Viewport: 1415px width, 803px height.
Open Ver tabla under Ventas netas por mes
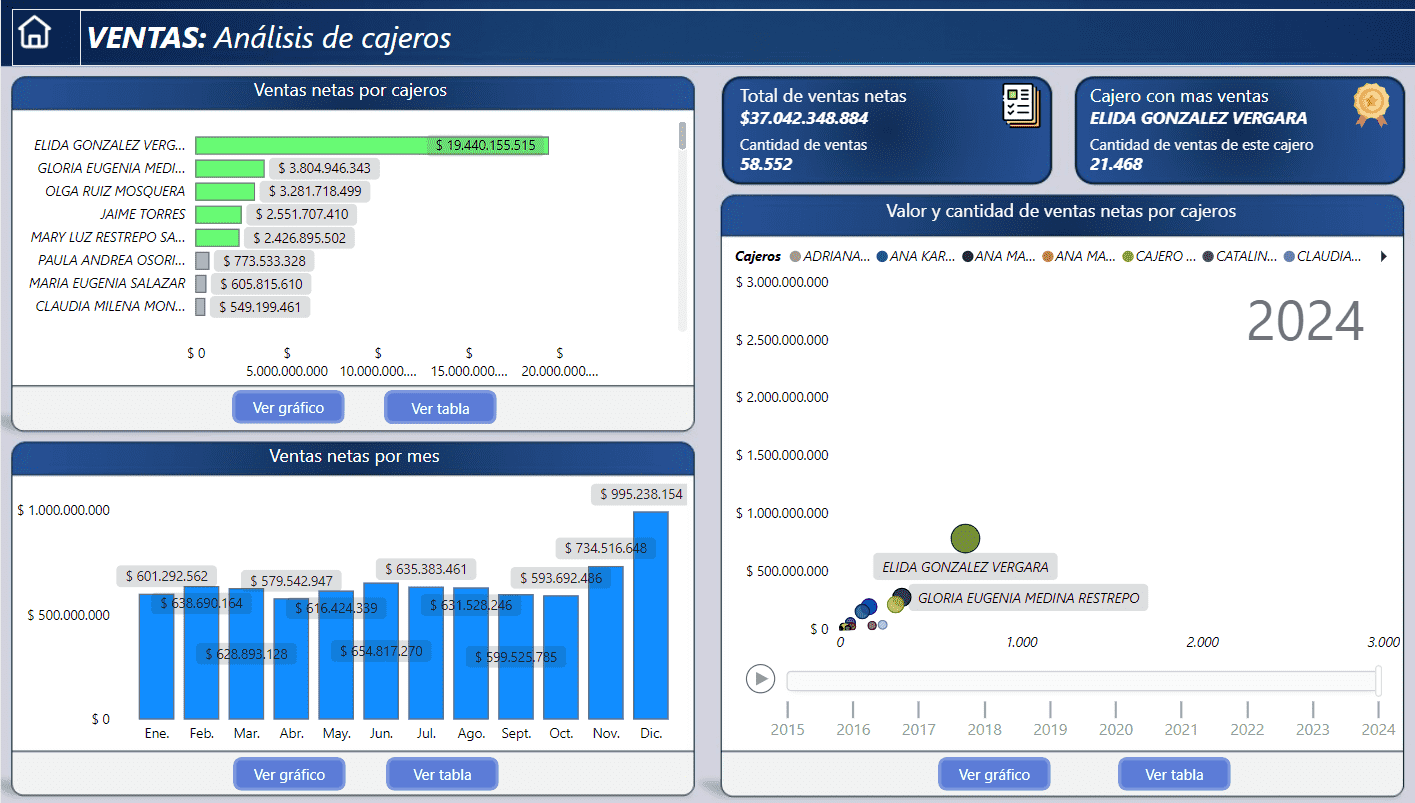(442, 774)
